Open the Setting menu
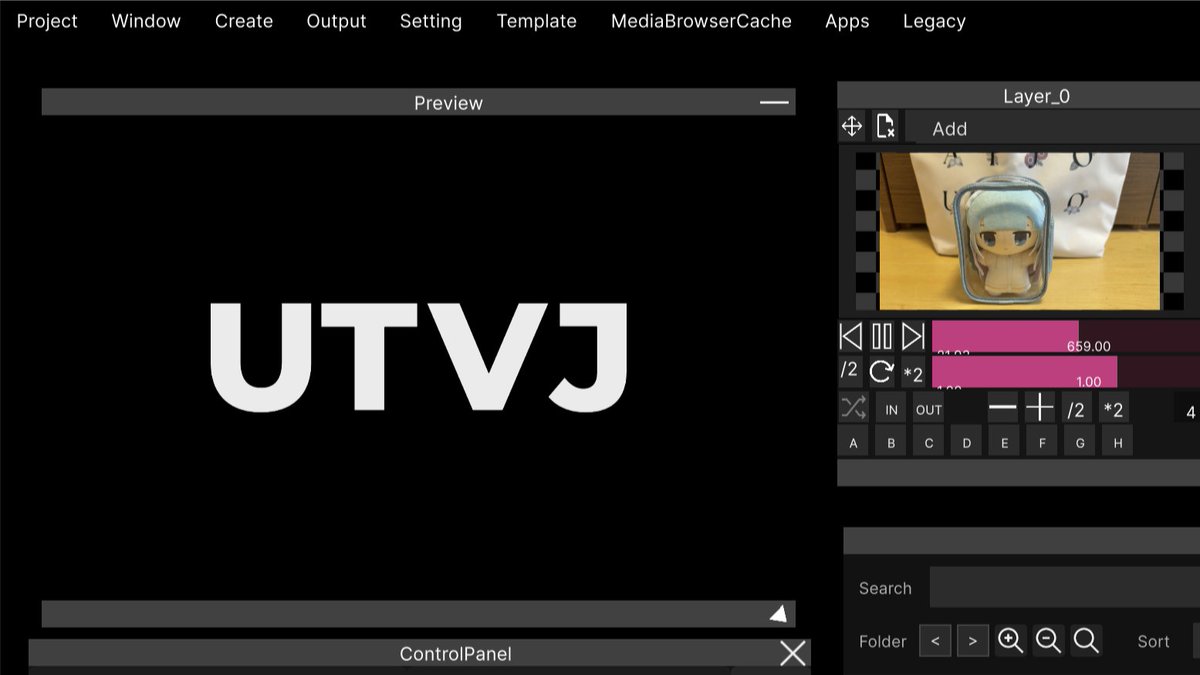 [x=431, y=21]
